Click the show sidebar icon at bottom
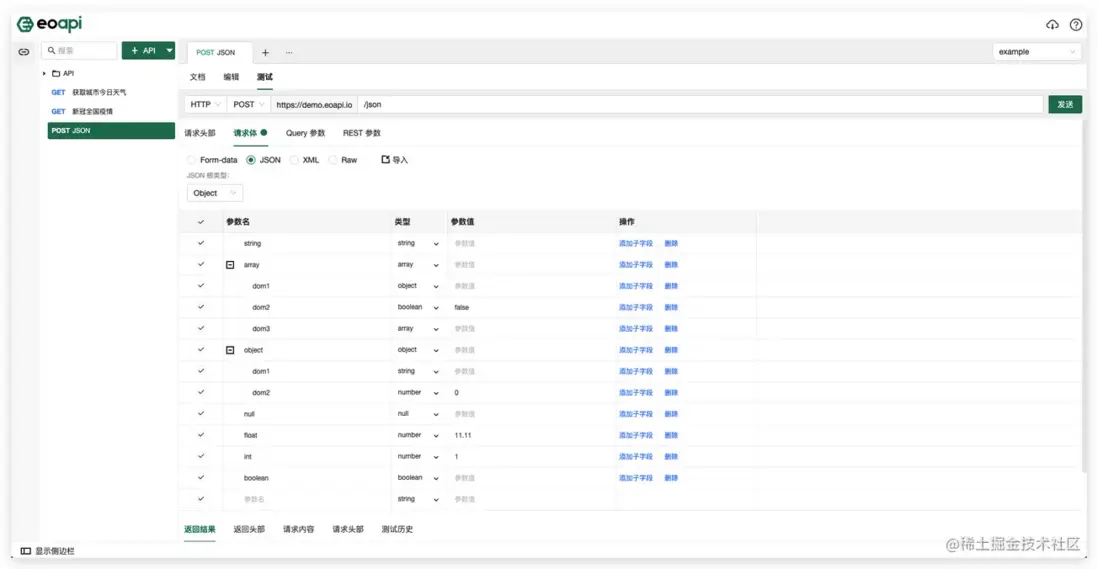The image size is (1098, 569). (26, 551)
